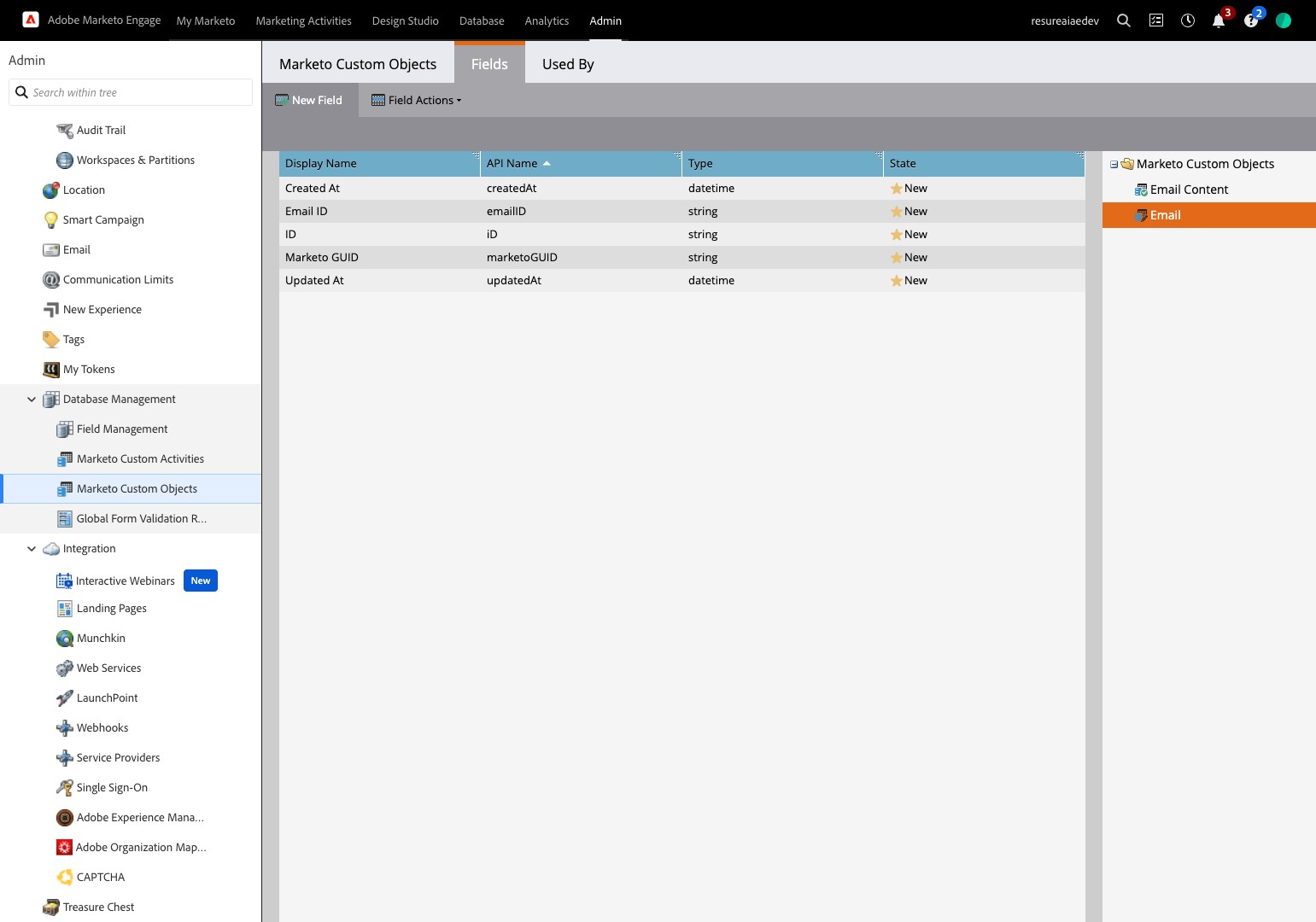
Task: Click the Email Content object icon
Action: click(1141, 190)
